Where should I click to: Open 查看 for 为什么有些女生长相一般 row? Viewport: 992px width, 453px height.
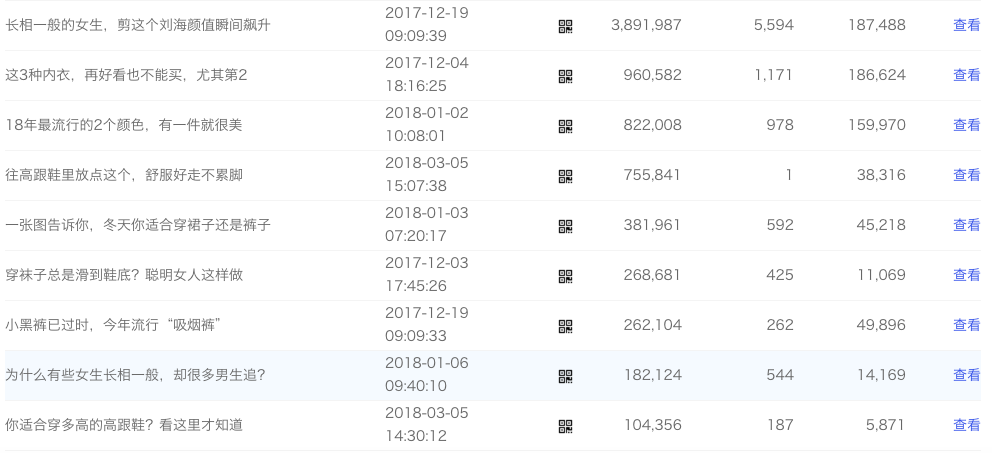[x=966, y=375]
